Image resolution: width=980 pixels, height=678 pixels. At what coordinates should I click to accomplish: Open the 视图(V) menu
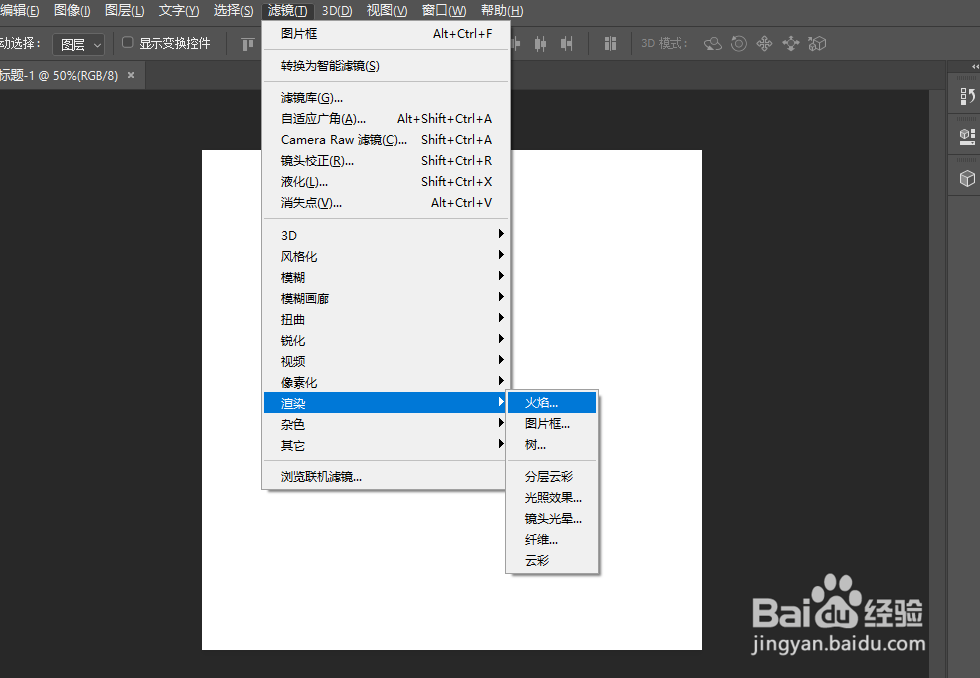coord(387,11)
